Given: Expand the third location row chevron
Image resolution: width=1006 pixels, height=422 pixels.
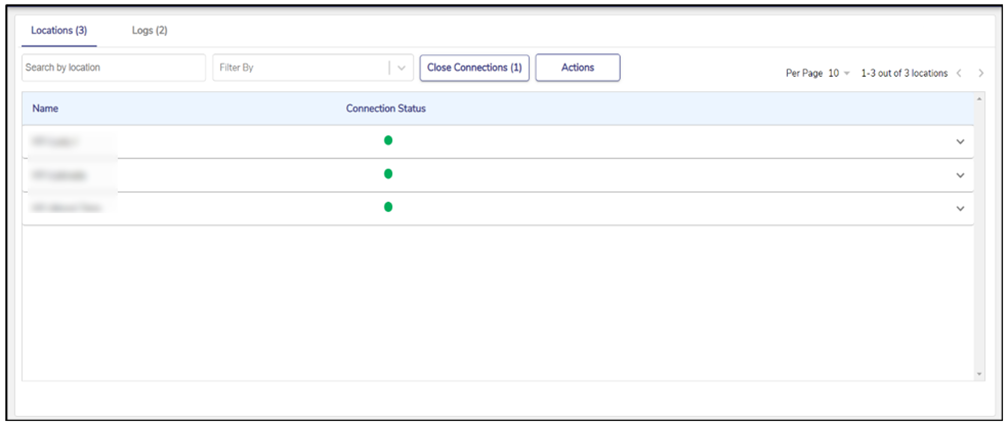Looking at the screenshot, I should [x=960, y=208].
